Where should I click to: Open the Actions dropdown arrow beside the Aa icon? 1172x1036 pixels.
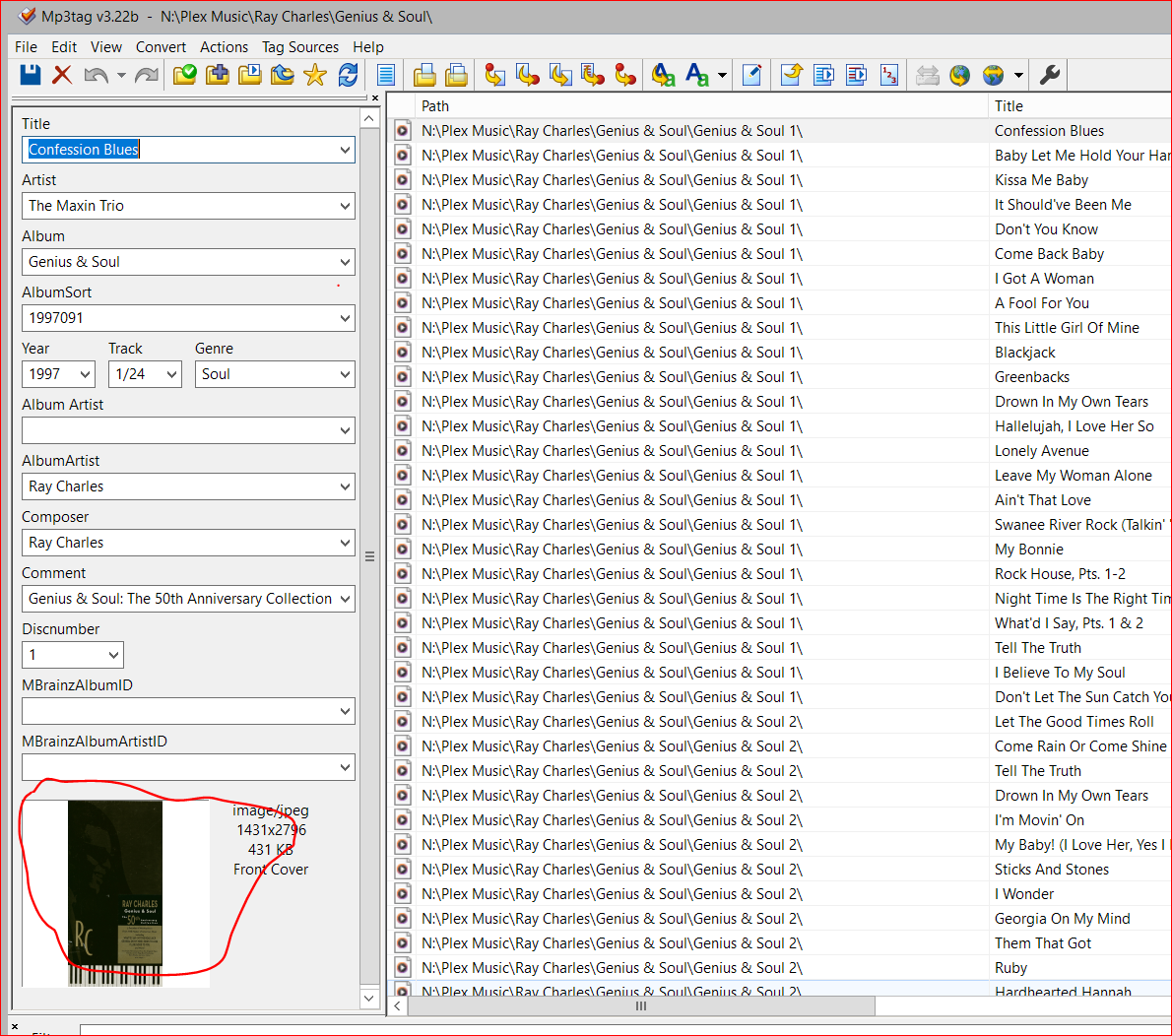click(x=722, y=75)
